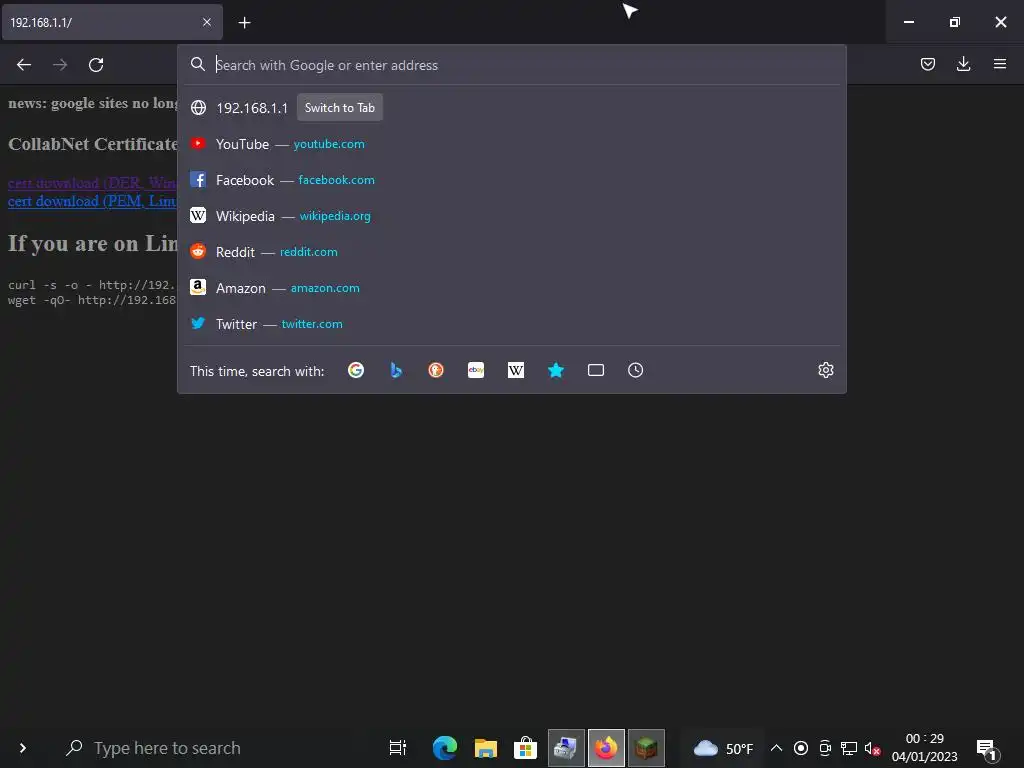
Task: Search this time with Google
Action: [x=356, y=370]
